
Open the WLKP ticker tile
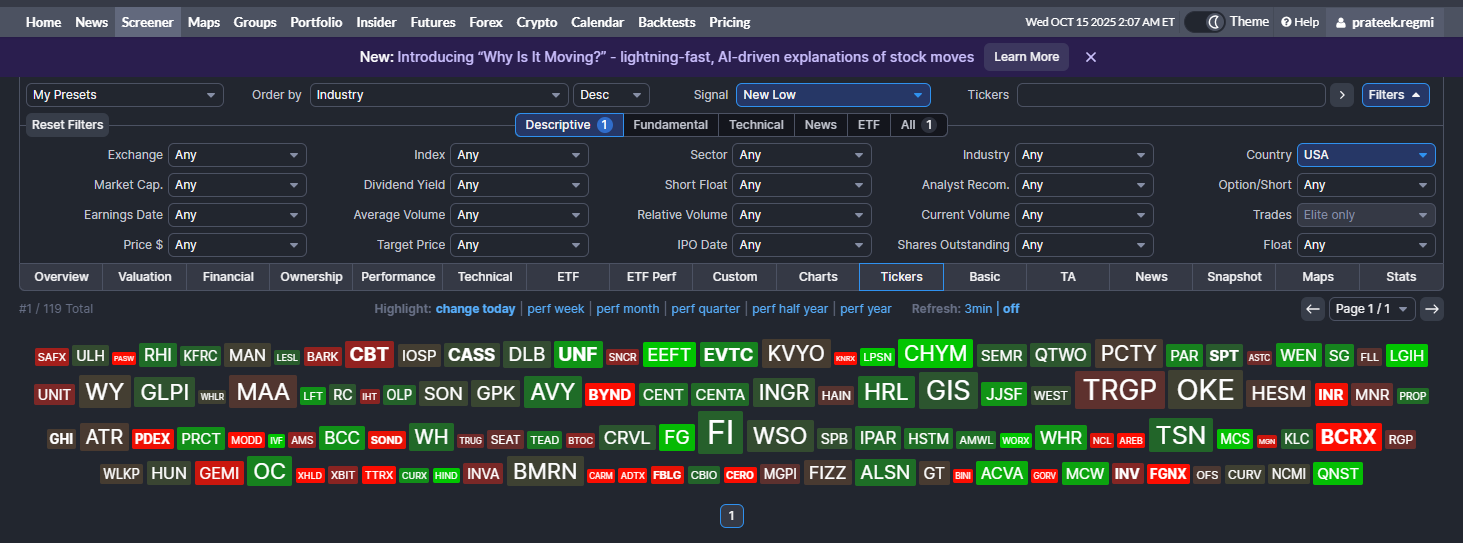122,474
